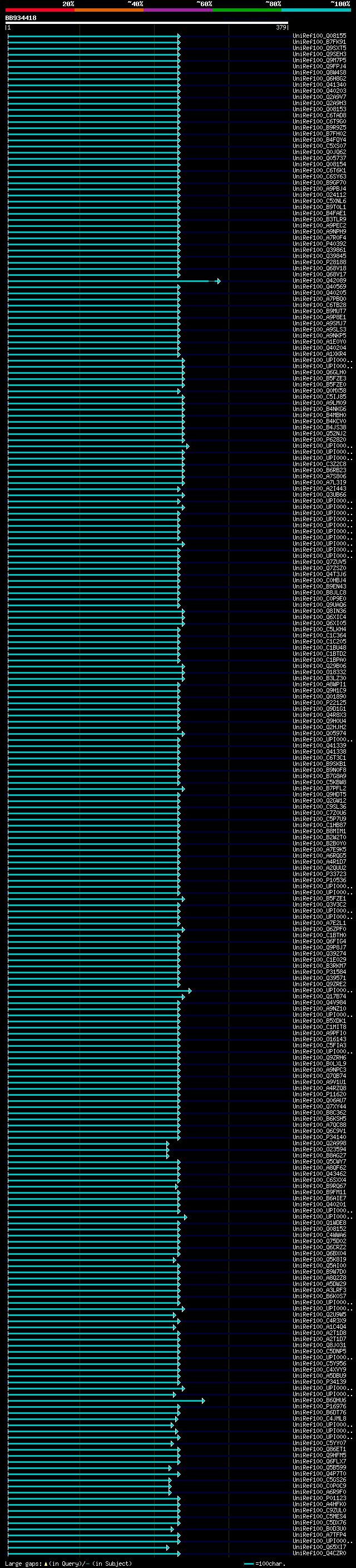Select the UniRef100_Q40569 label
Viewport: 356px width, 1568px height.
point(319,286)
